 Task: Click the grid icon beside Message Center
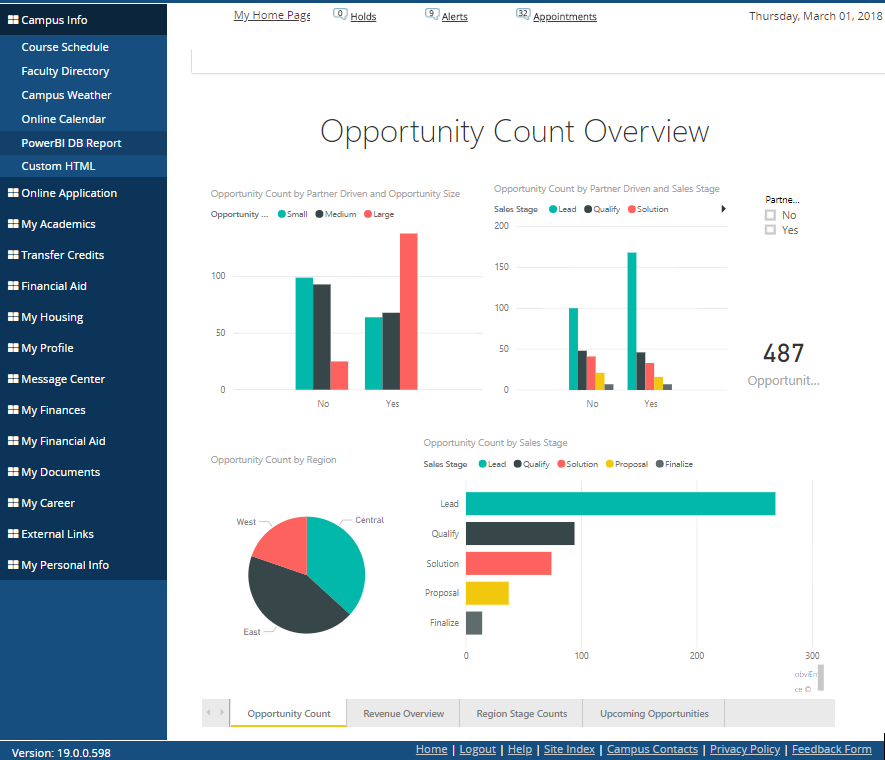pos(13,379)
